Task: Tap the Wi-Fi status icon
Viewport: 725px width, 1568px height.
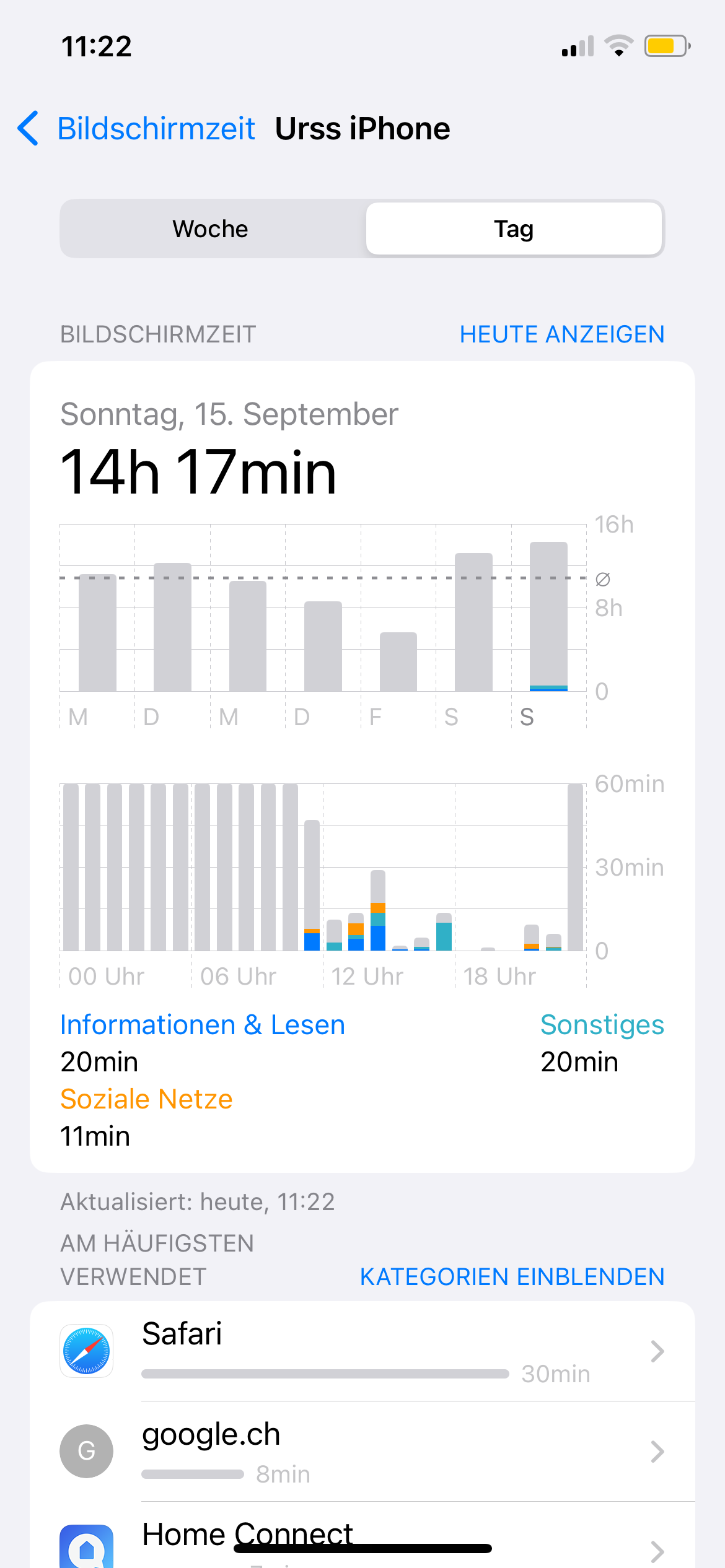Action: coord(618,46)
